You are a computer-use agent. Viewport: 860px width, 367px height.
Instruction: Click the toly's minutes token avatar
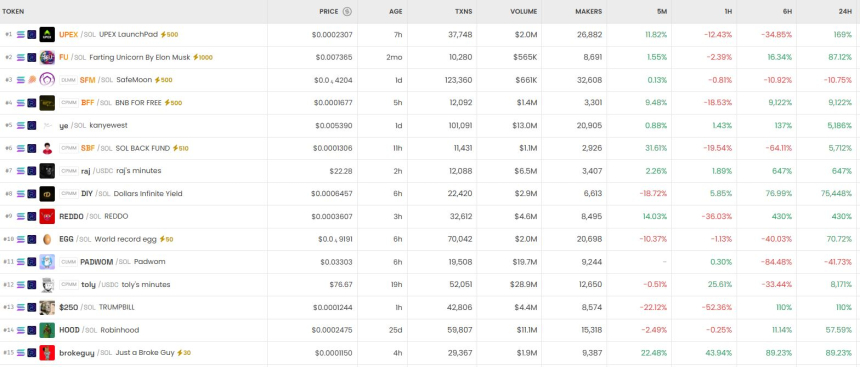(47, 285)
